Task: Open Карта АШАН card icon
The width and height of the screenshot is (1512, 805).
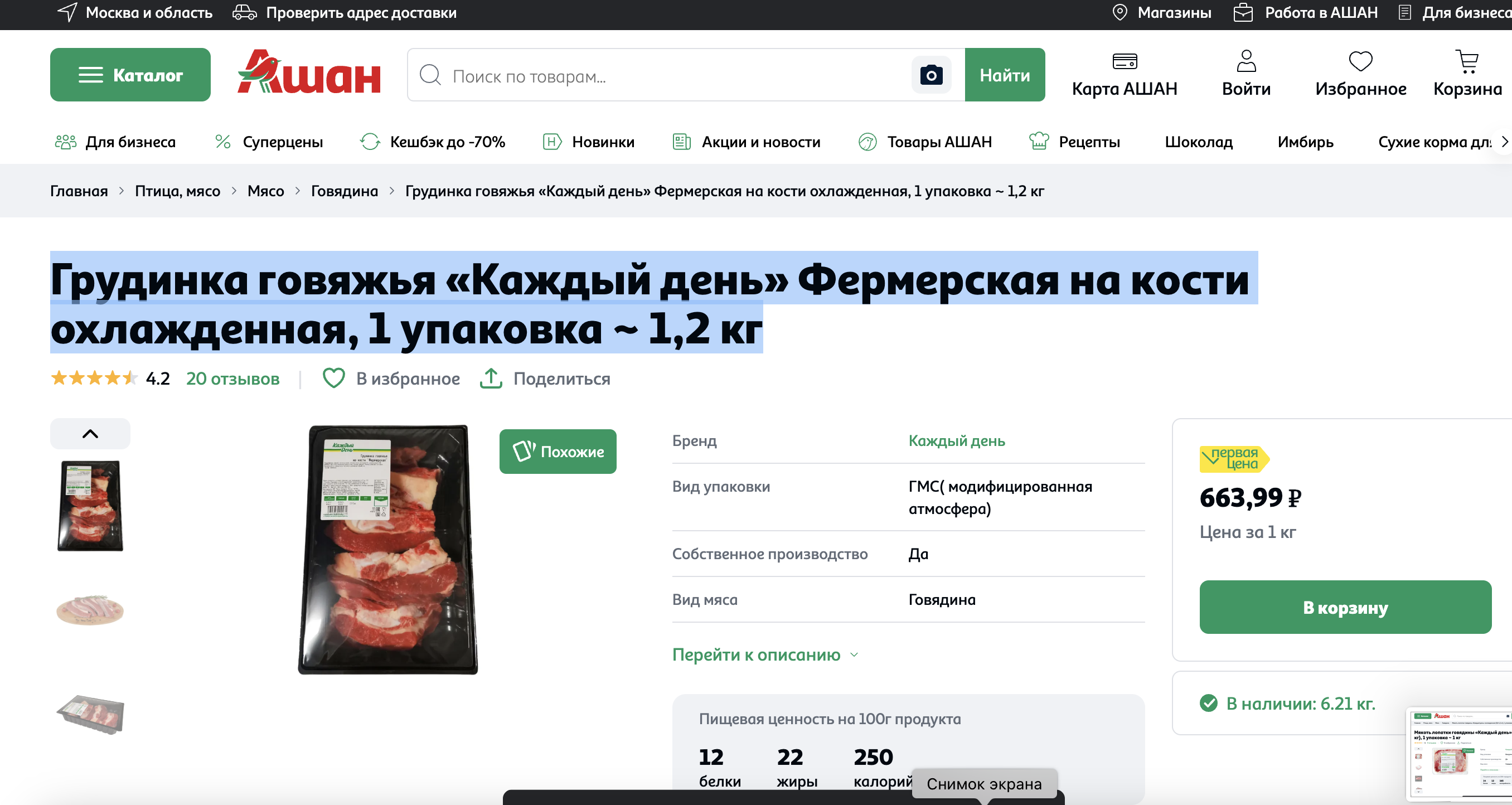Action: 1125,62
